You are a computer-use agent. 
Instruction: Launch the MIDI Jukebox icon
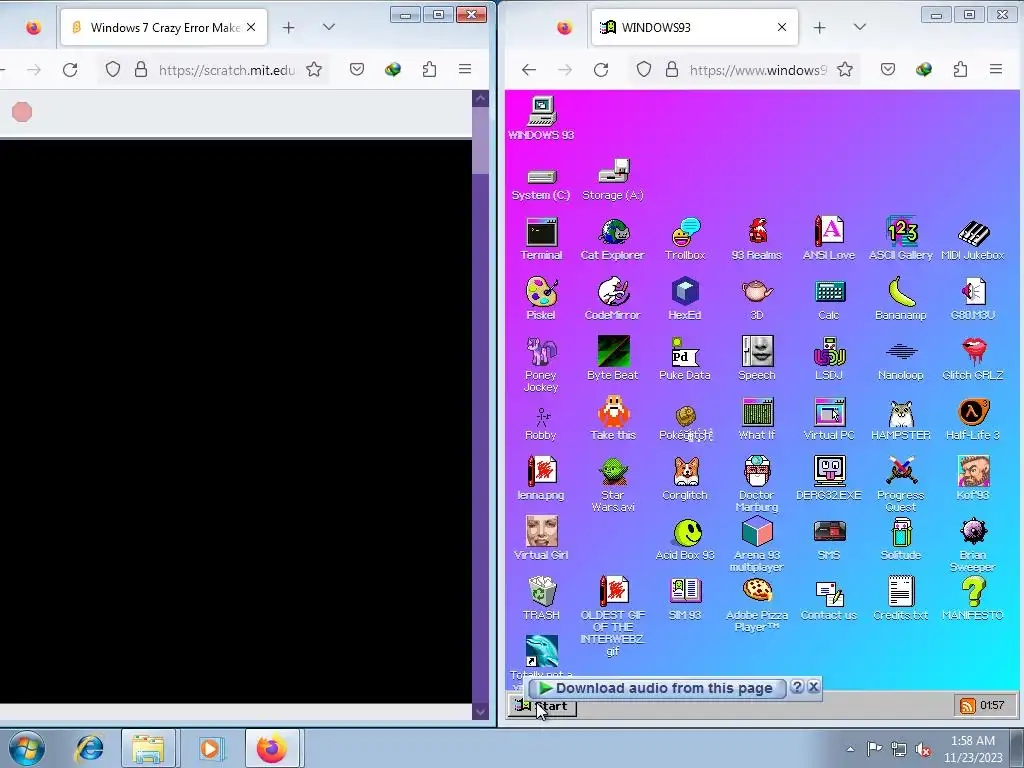(x=972, y=239)
